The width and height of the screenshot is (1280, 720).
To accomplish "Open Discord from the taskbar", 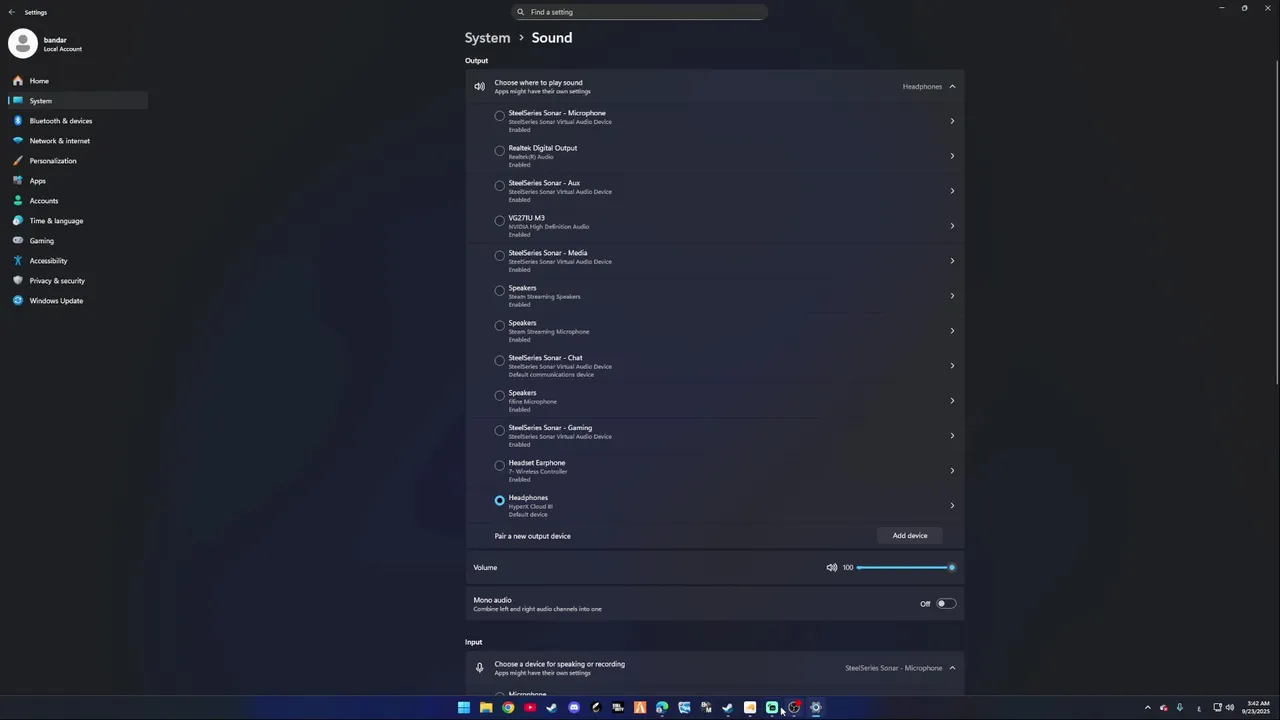I will 574,708.
